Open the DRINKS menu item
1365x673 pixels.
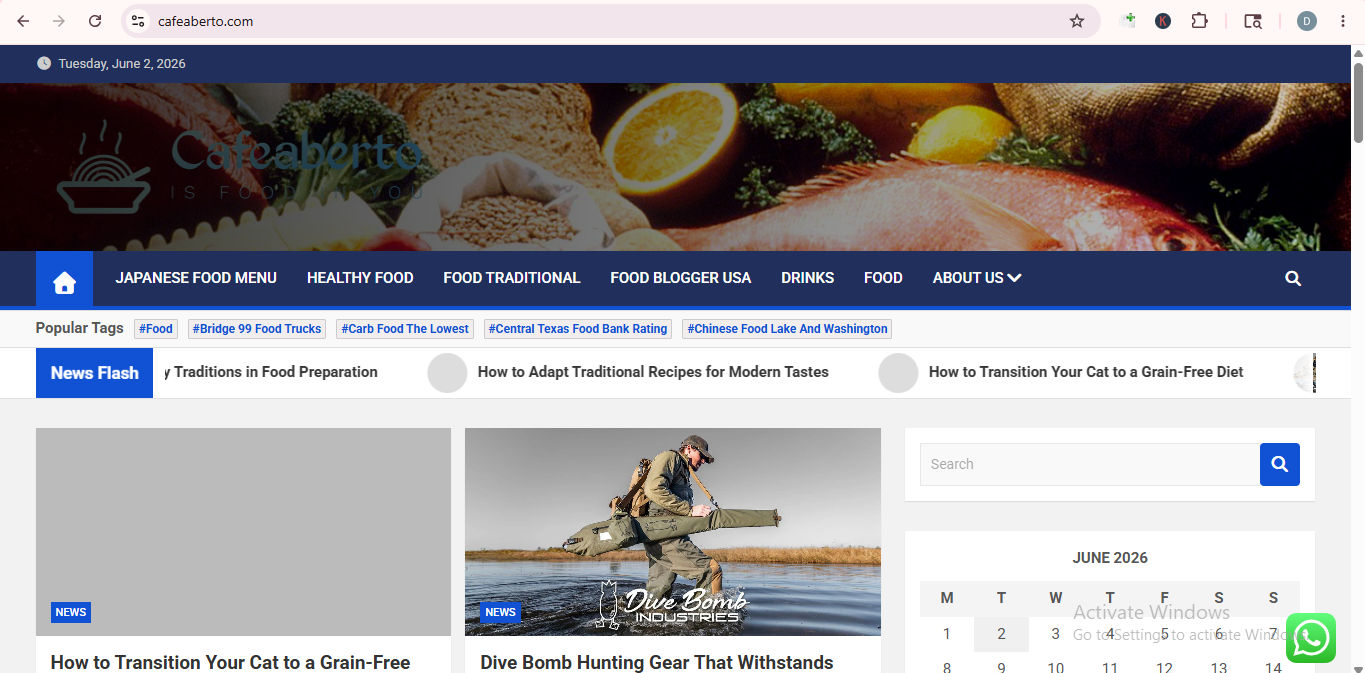[808, 278]
